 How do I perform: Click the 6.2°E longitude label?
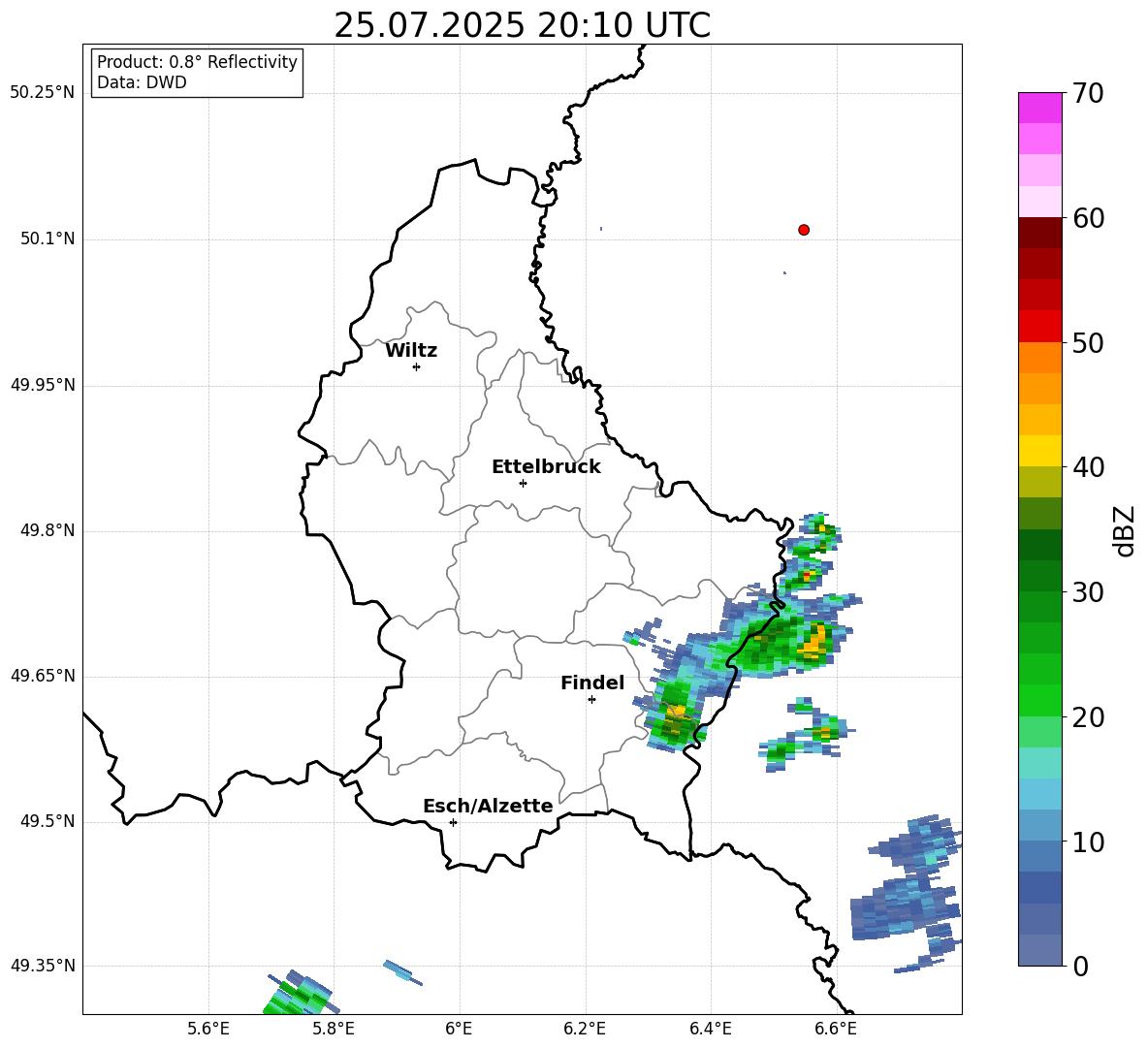point(585,1029)
